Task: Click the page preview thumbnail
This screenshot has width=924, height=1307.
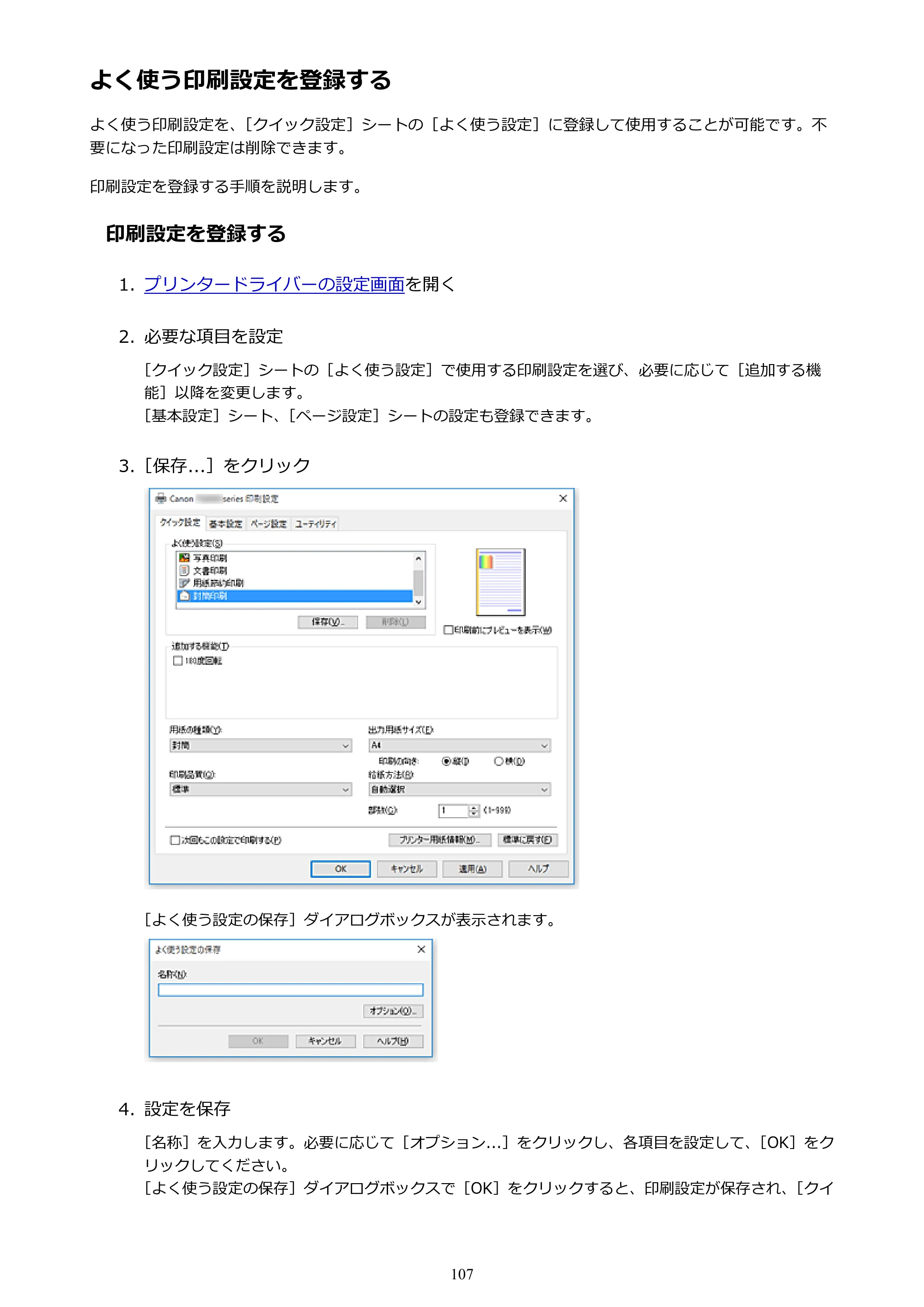Action: [x=500, y=582]
